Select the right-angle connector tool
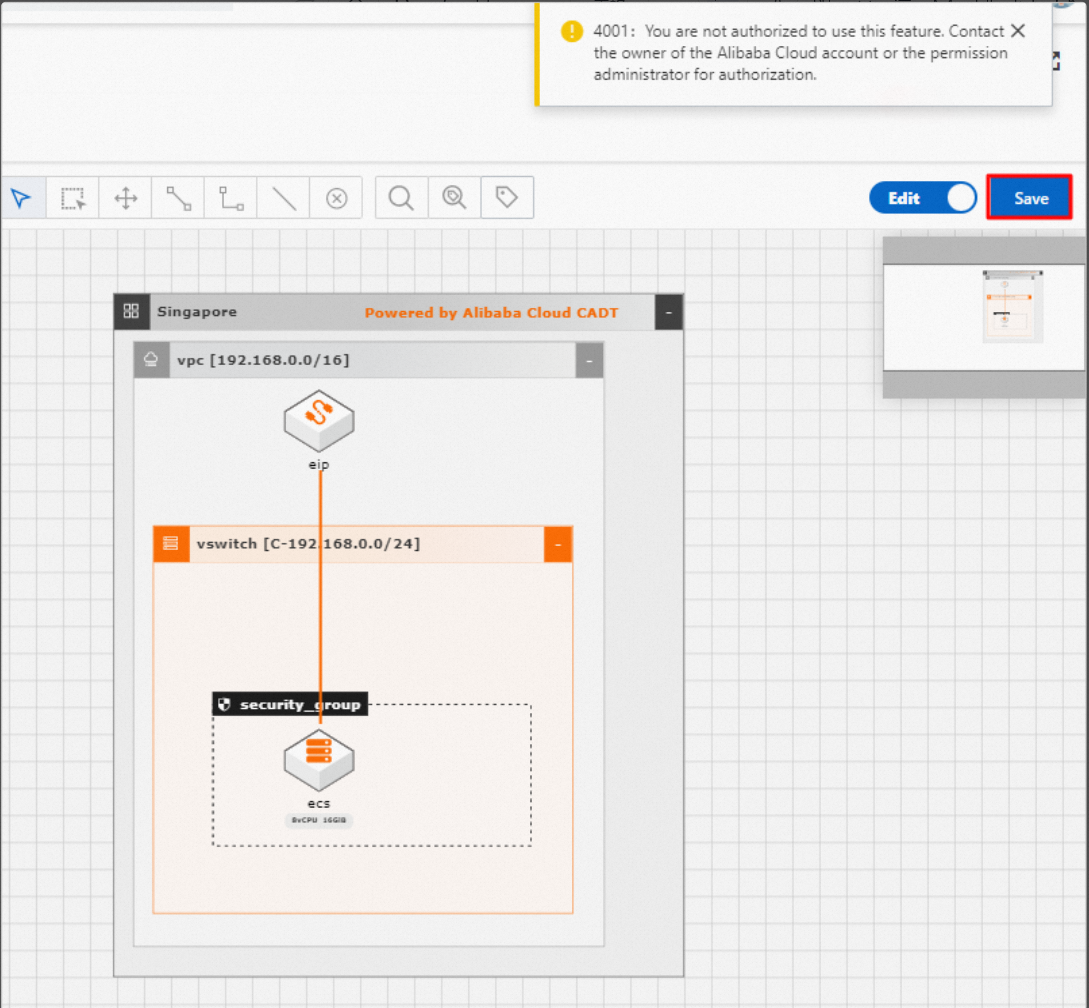The width and height of the screenshot is (1089, 1008). (231, 199)
